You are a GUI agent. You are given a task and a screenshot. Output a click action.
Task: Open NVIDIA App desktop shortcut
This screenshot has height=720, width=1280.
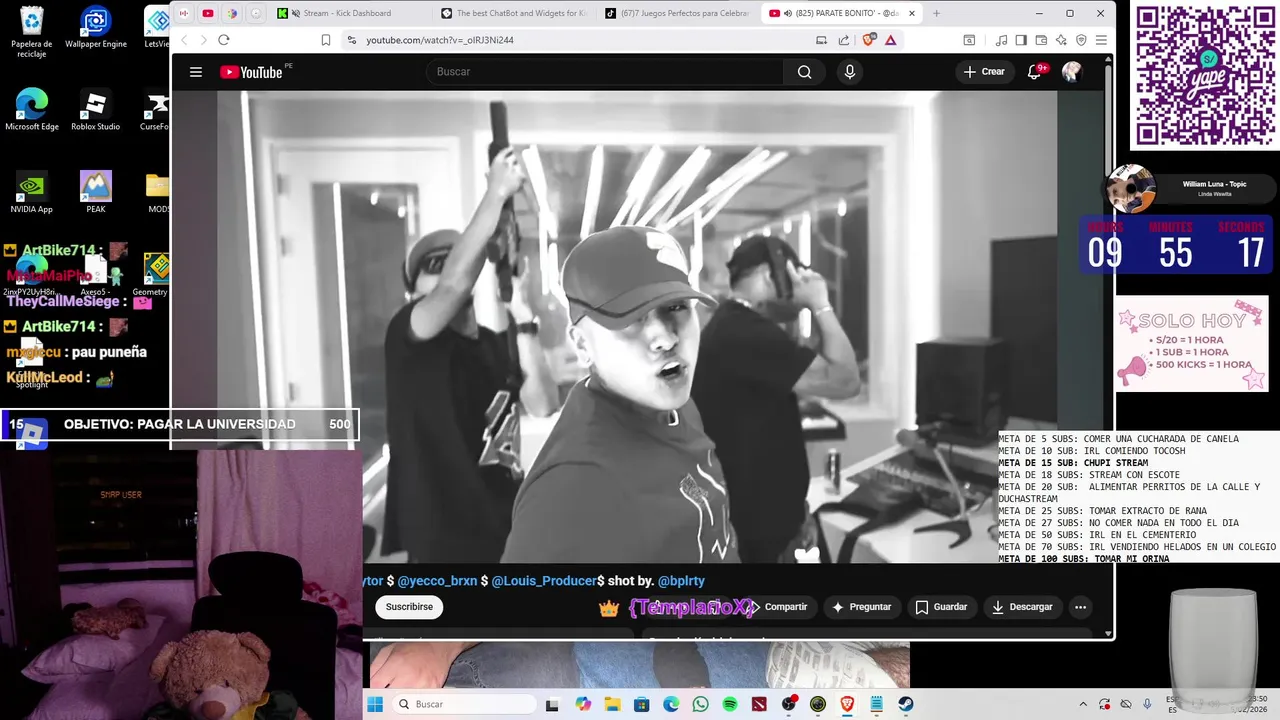click(x=32, y=192)
